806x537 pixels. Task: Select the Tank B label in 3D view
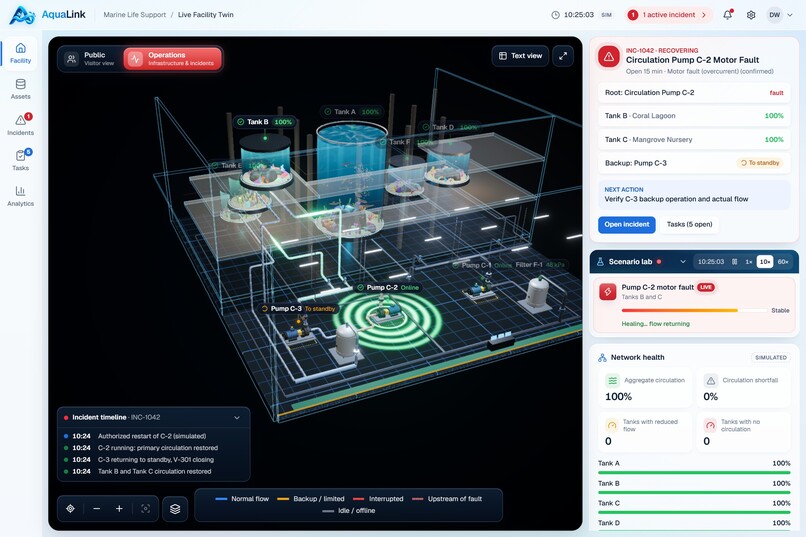264,122
